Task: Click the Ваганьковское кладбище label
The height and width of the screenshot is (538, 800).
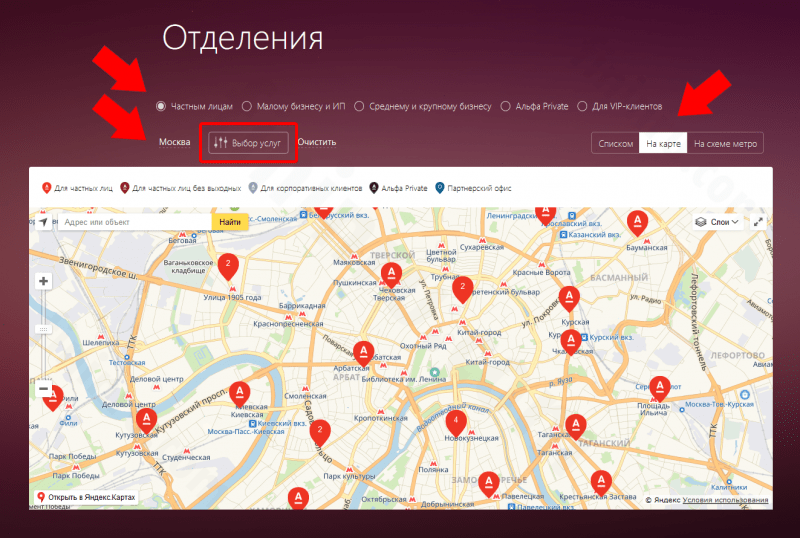Action: pos(188,266)
